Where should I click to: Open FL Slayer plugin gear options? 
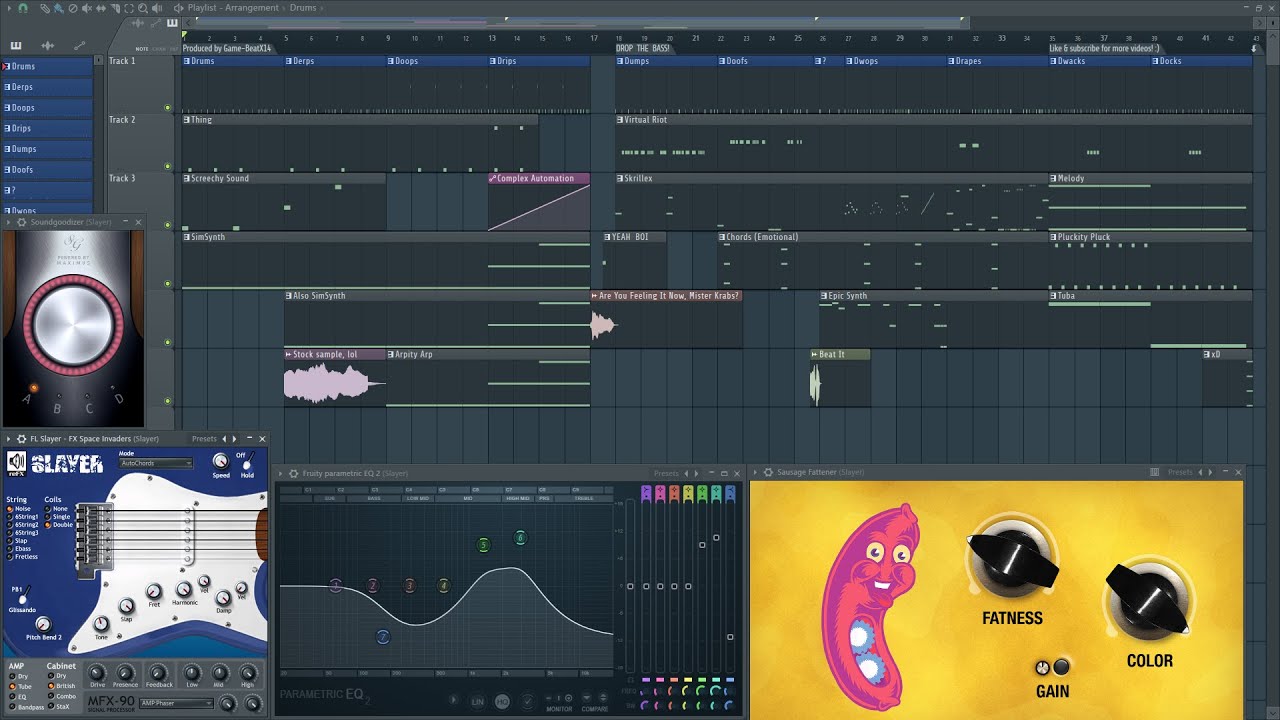20,438
